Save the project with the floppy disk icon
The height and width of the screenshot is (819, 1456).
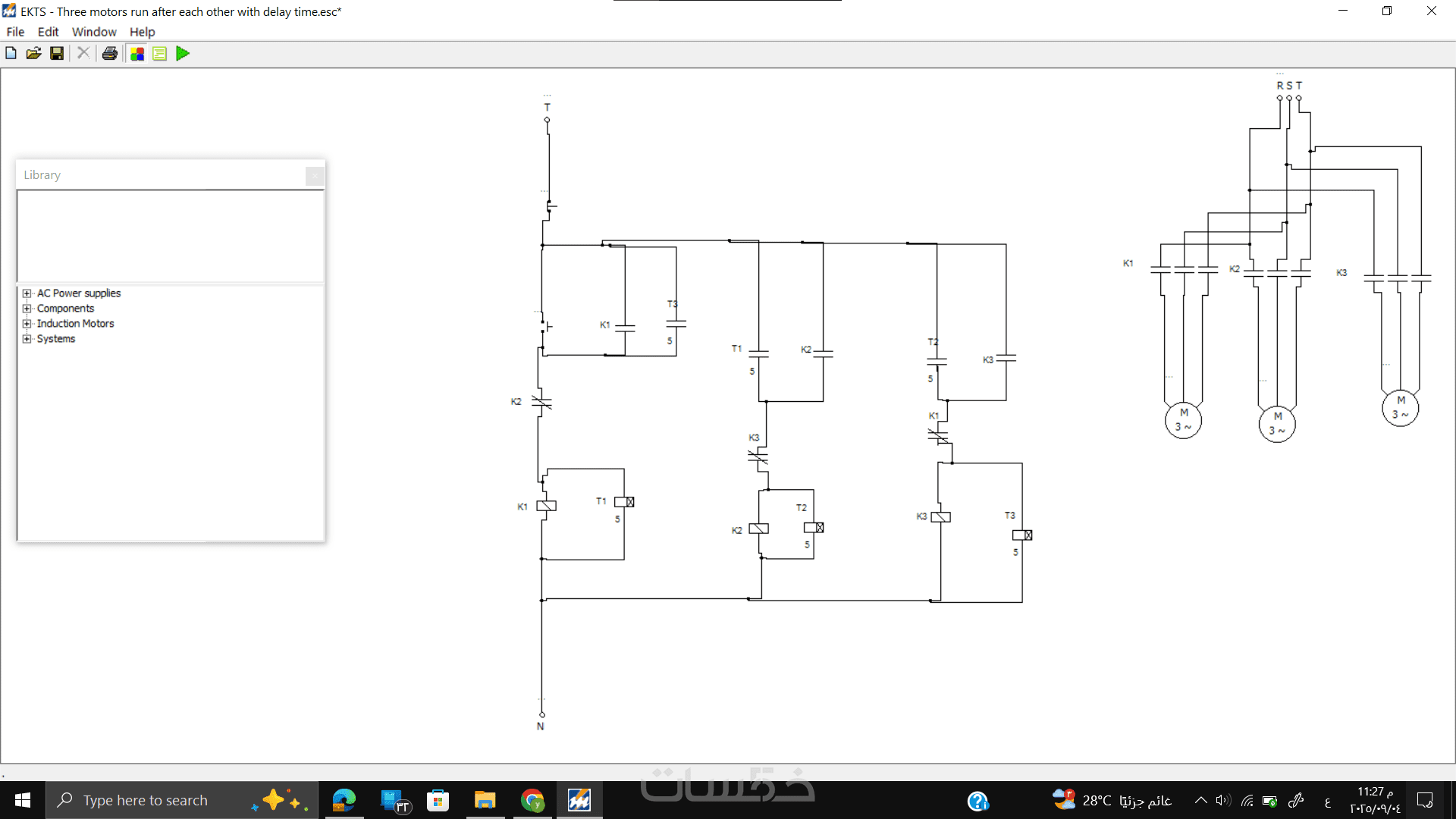pyautogui.click(x=57, y=53)
